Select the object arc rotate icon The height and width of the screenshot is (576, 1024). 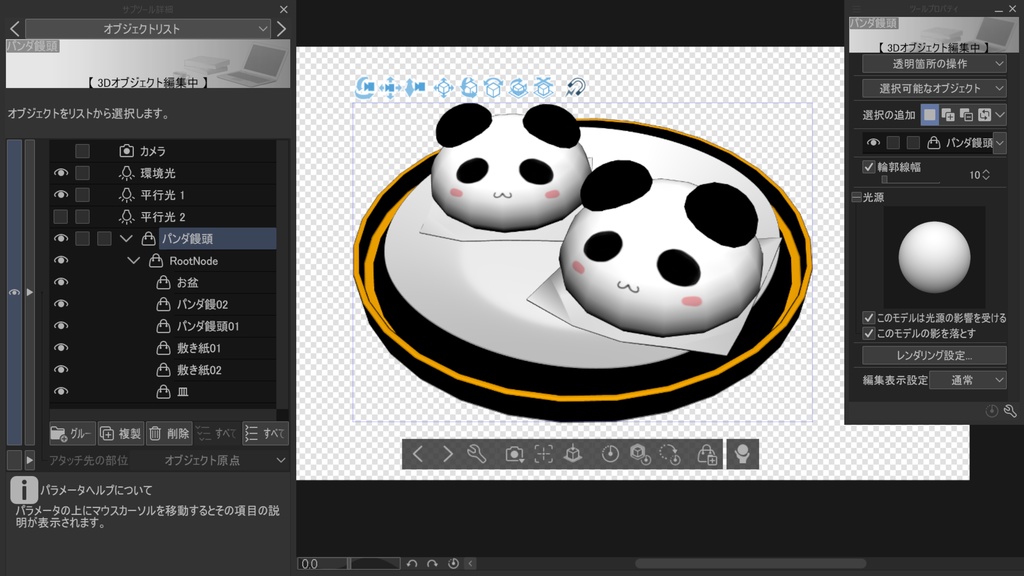coord(493,88)
